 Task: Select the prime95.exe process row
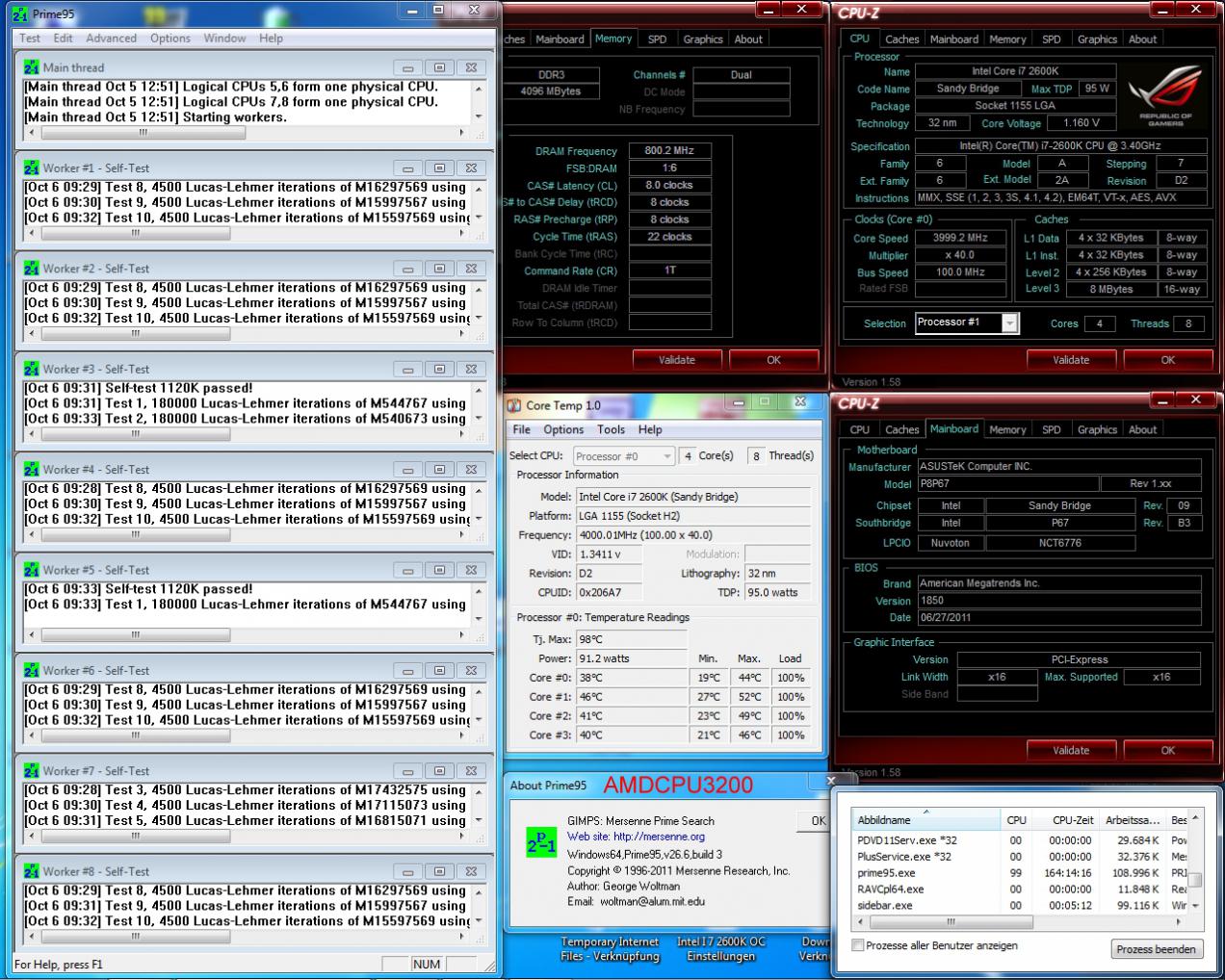(1020, 872)
